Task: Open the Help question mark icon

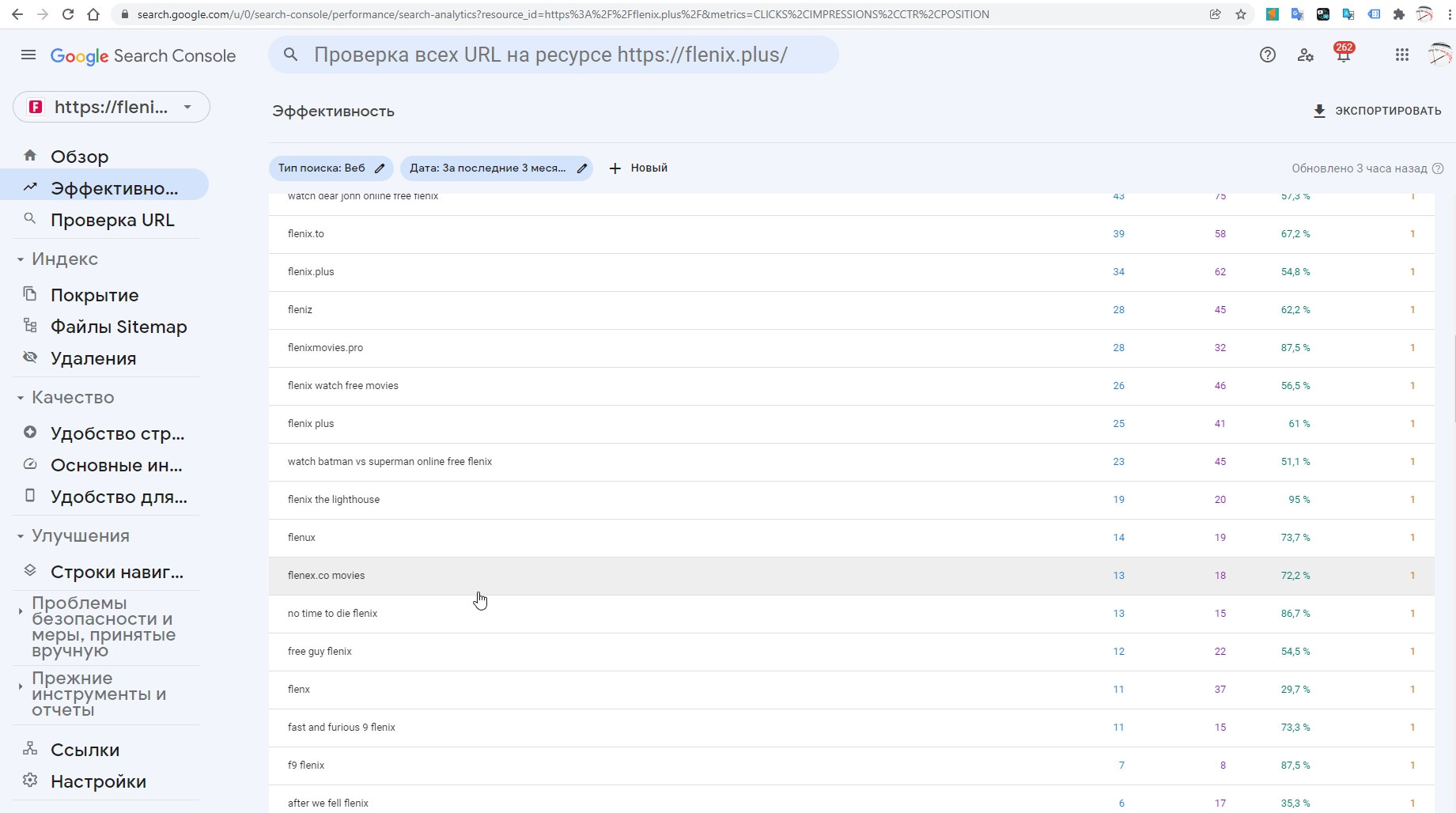Action: (1267, 55)
